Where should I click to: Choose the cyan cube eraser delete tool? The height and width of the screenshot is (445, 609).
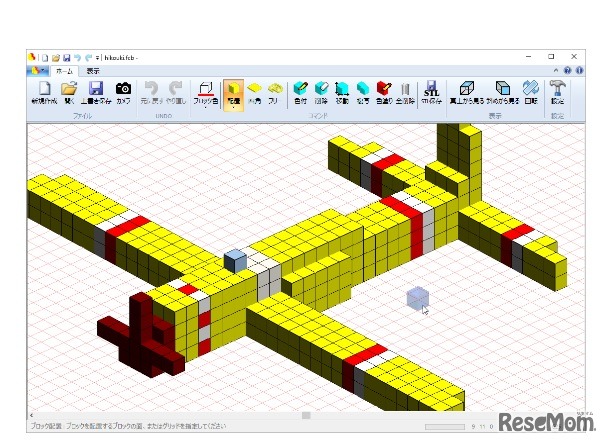(x=321, y=93)
